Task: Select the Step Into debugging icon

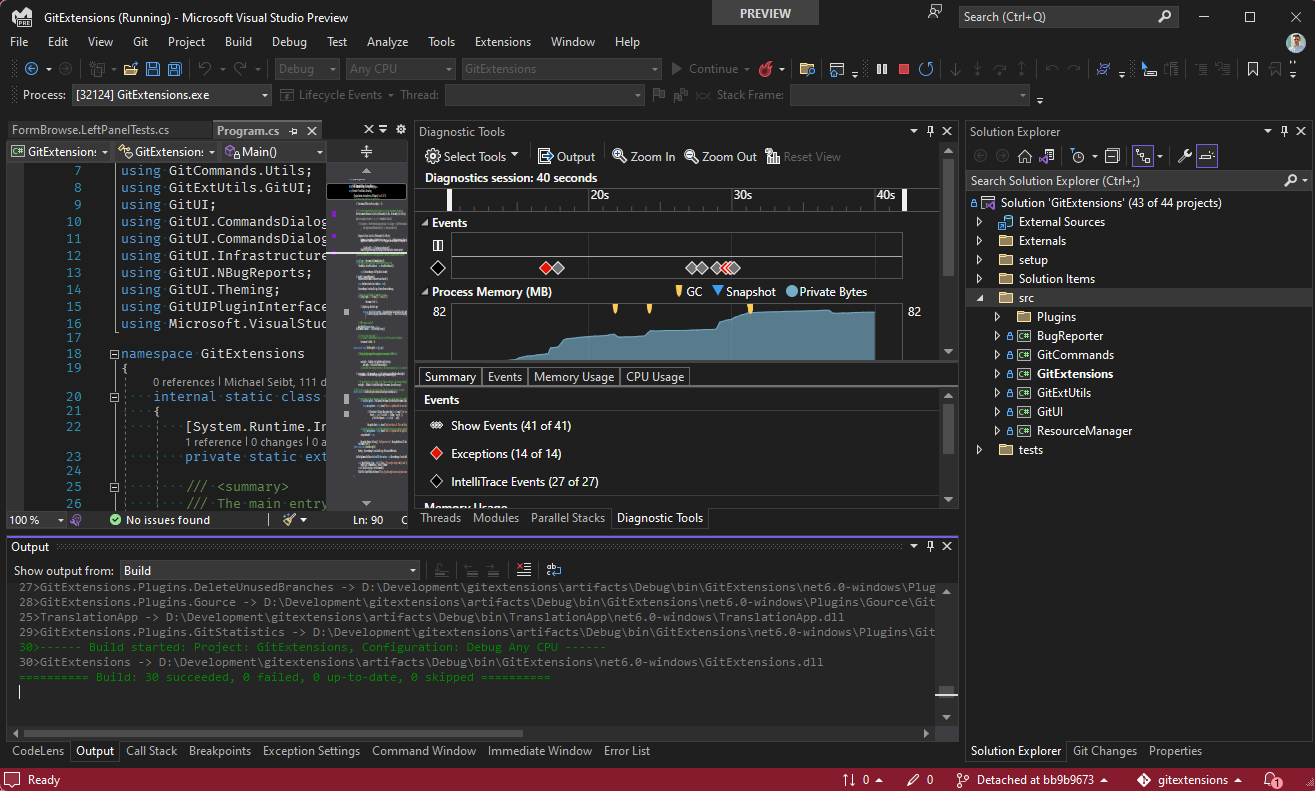Action: click(955, 69)
